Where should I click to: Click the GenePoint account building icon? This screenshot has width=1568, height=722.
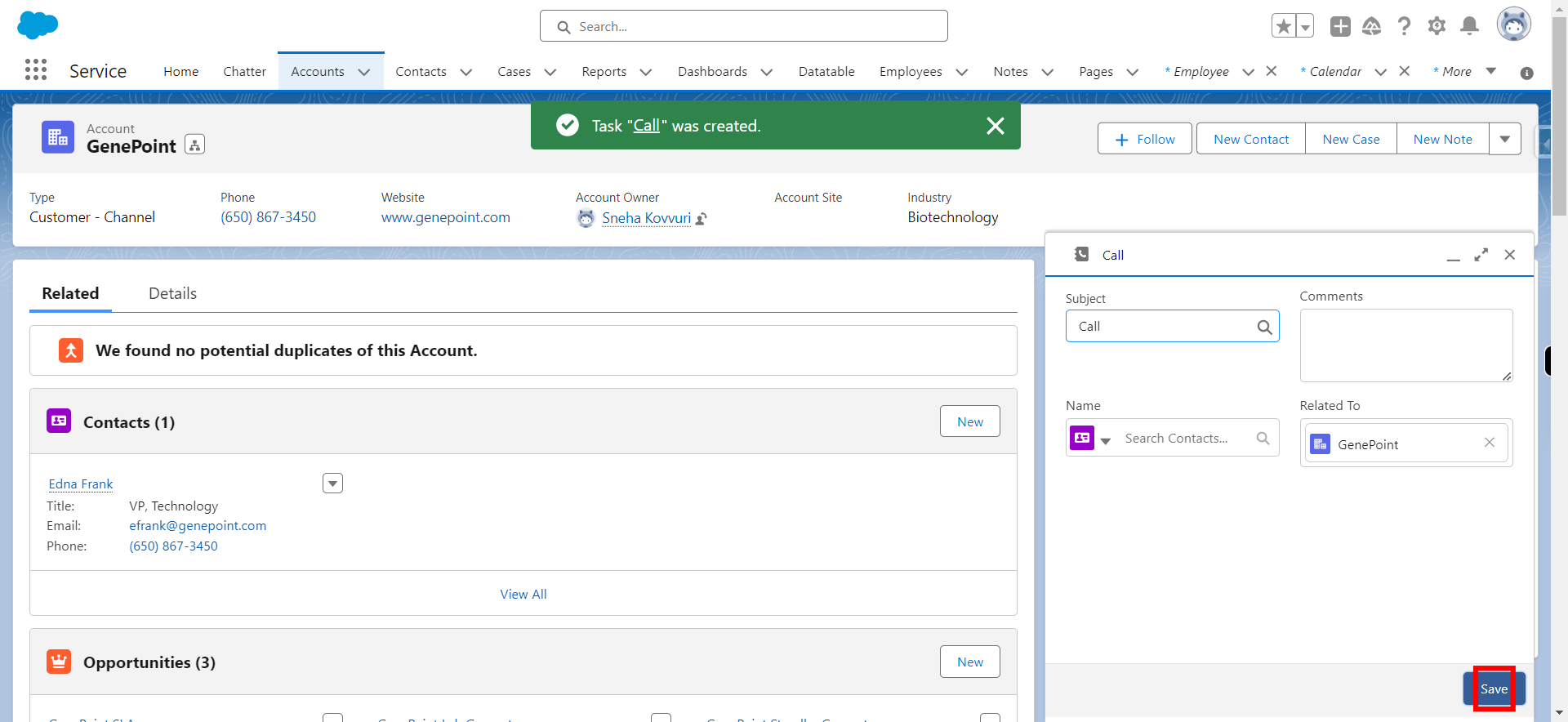[58, 137]
